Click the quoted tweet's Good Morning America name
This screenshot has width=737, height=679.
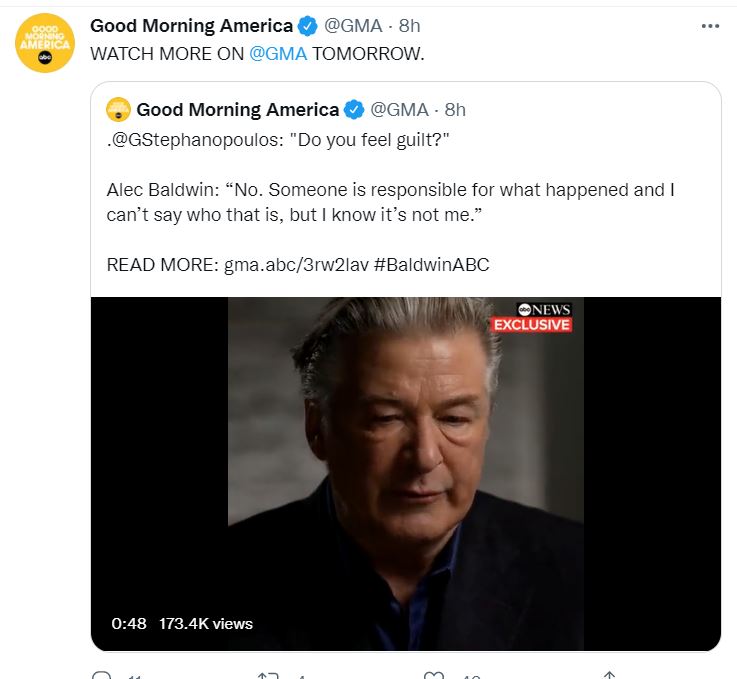(x=237, y=109)
